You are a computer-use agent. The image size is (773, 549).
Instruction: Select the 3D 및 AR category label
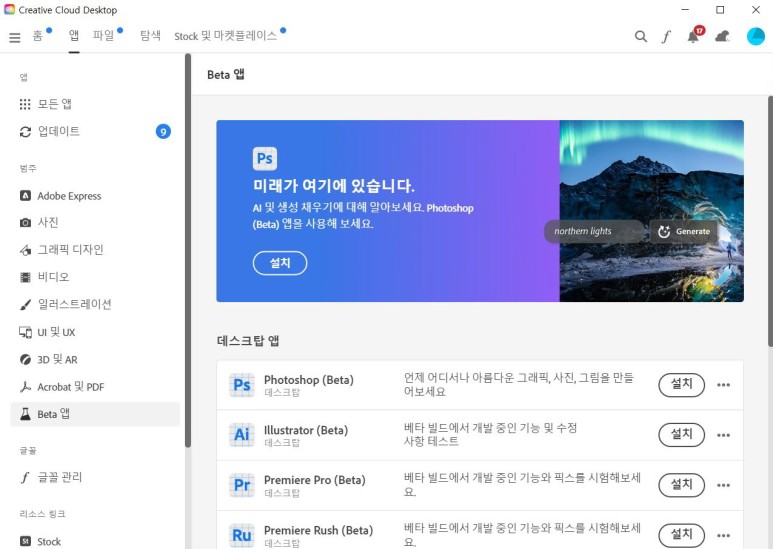pos(57,360)
